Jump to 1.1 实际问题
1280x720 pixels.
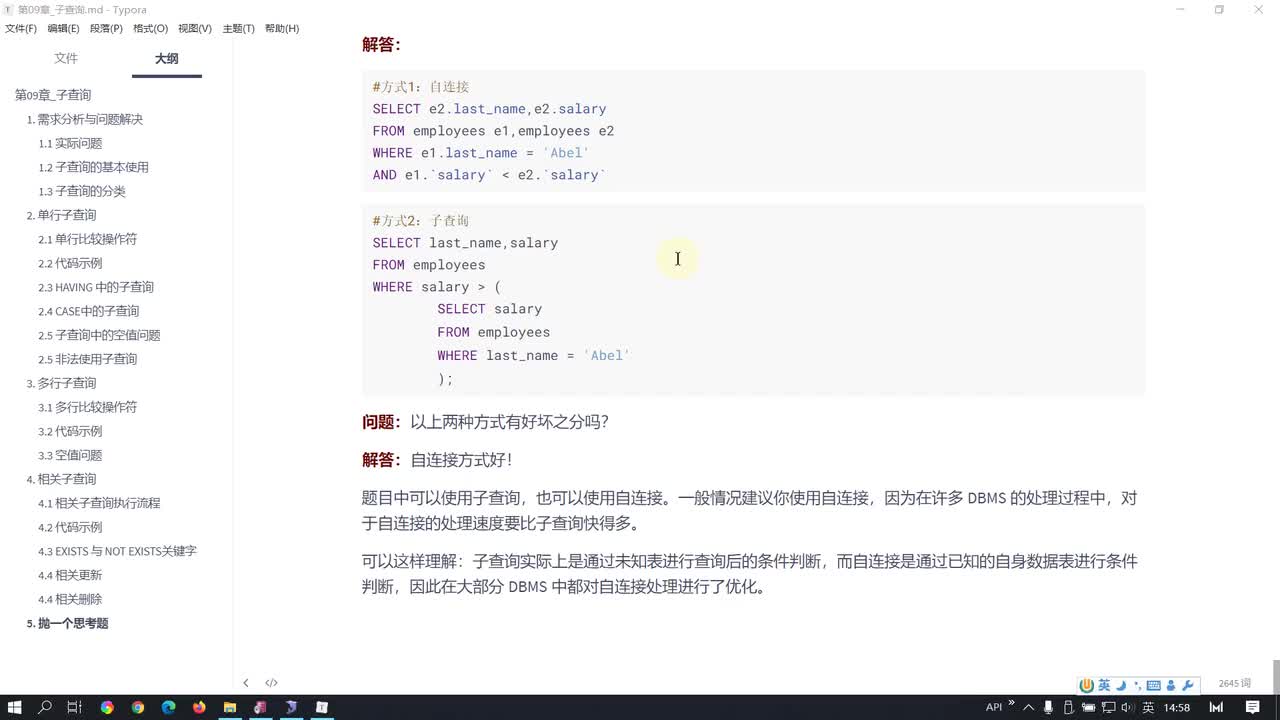tap(70, 143)
